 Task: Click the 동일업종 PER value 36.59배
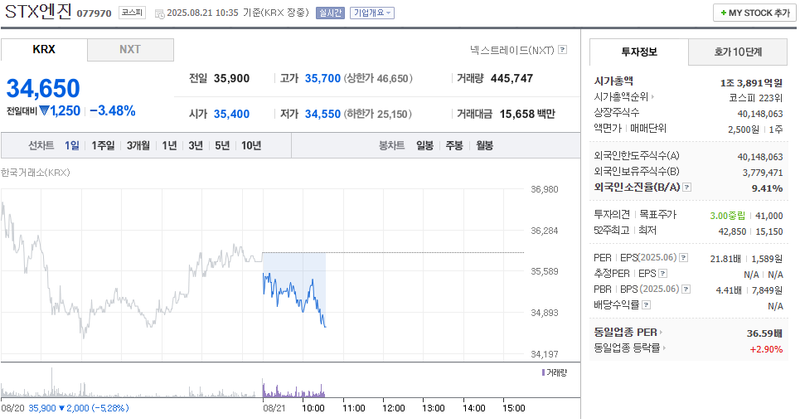pyautogui.click(x=765, y=333)
